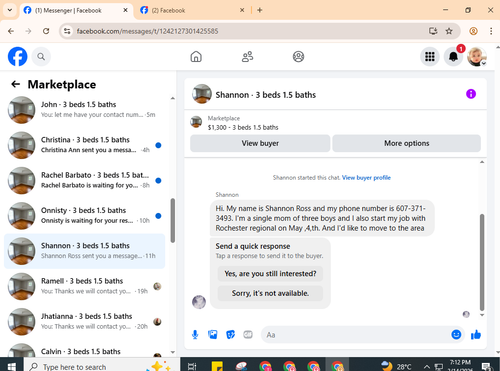The image size is (500, 371).
Task: Open the 28°C weather widget
Action: [x=396, y=366]
